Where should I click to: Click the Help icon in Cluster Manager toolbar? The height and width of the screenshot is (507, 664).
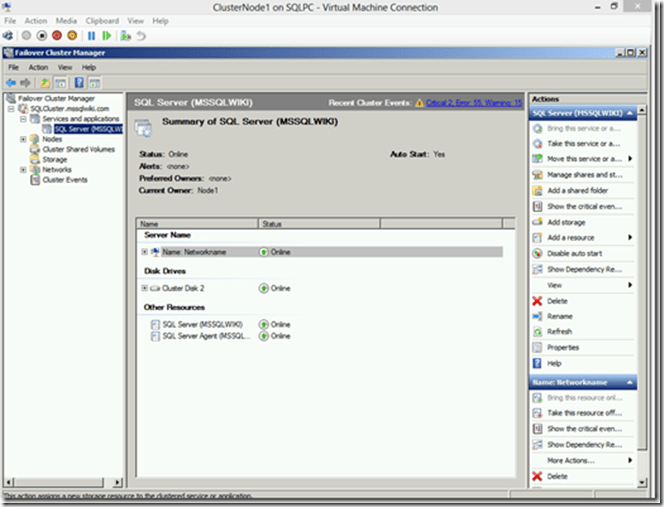pyautogui.click(x=79, y=82)
